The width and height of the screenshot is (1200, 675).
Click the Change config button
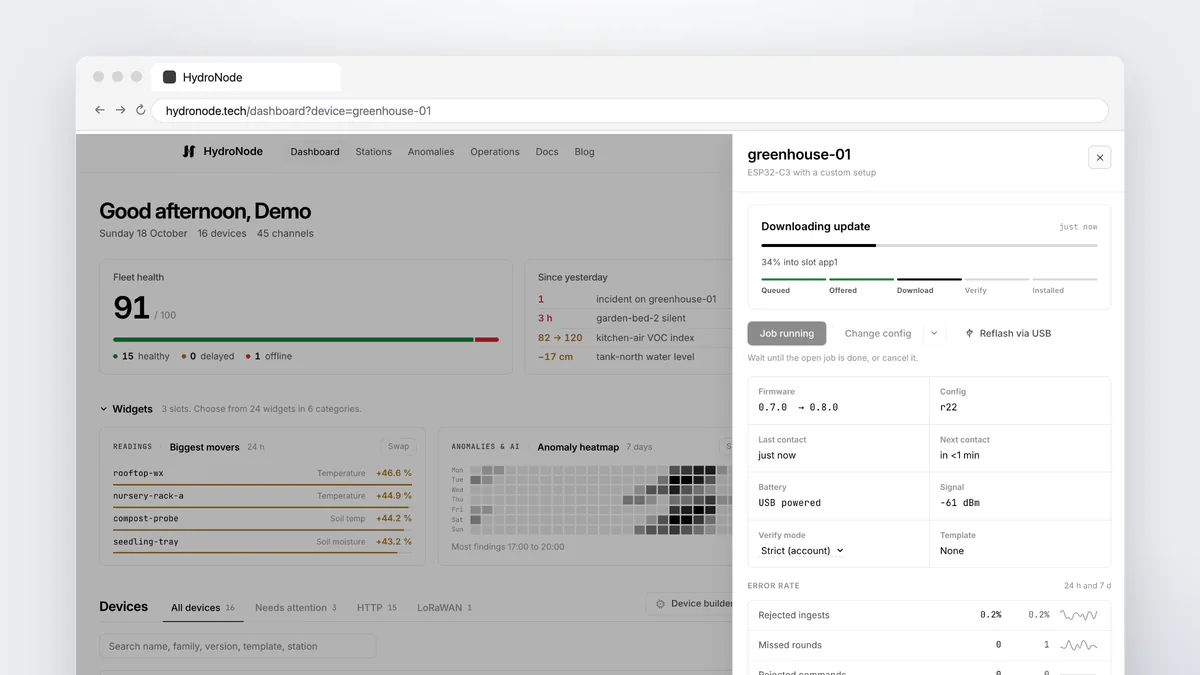pos(878,334)
